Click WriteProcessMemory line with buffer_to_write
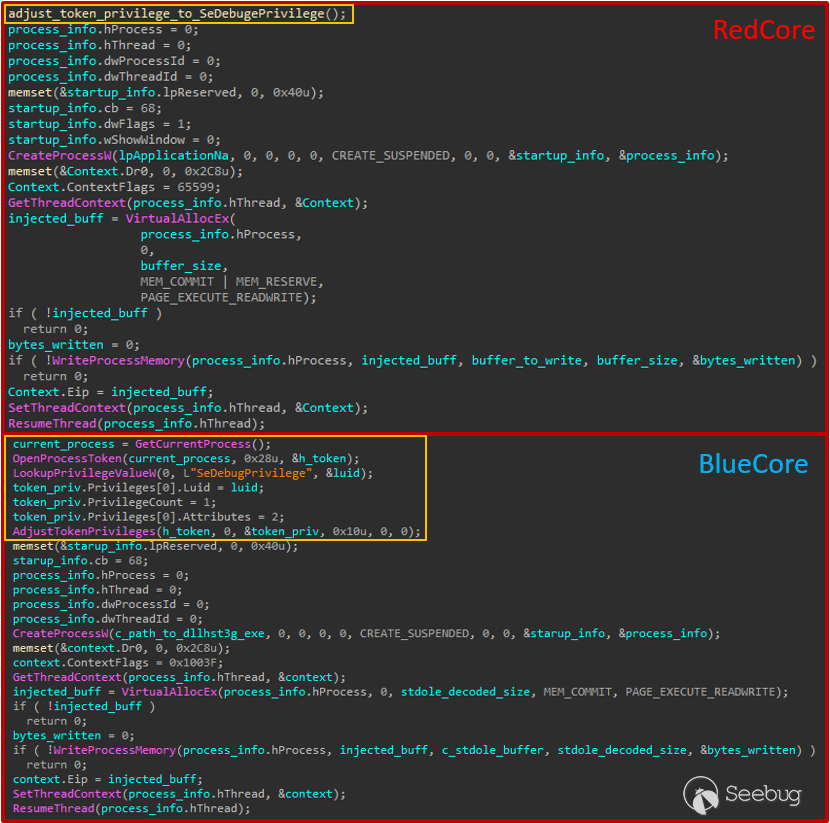Viewport: 830px width, 823px height. coord(412,361)
